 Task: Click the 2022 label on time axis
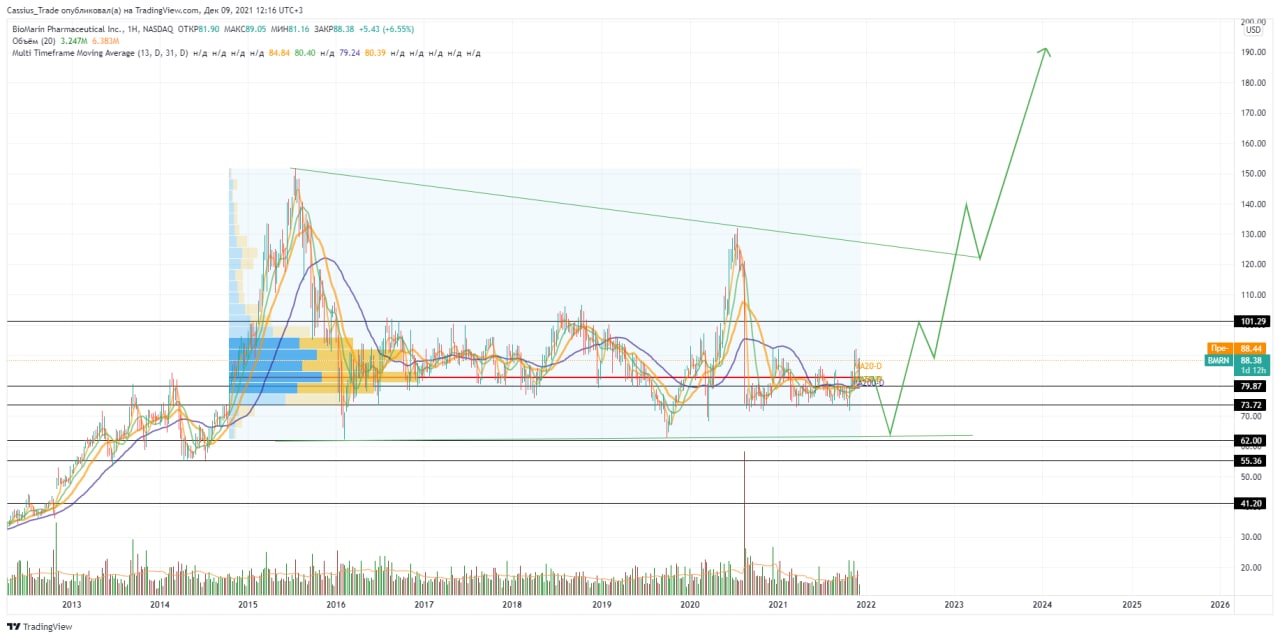(x=866, y=605)
